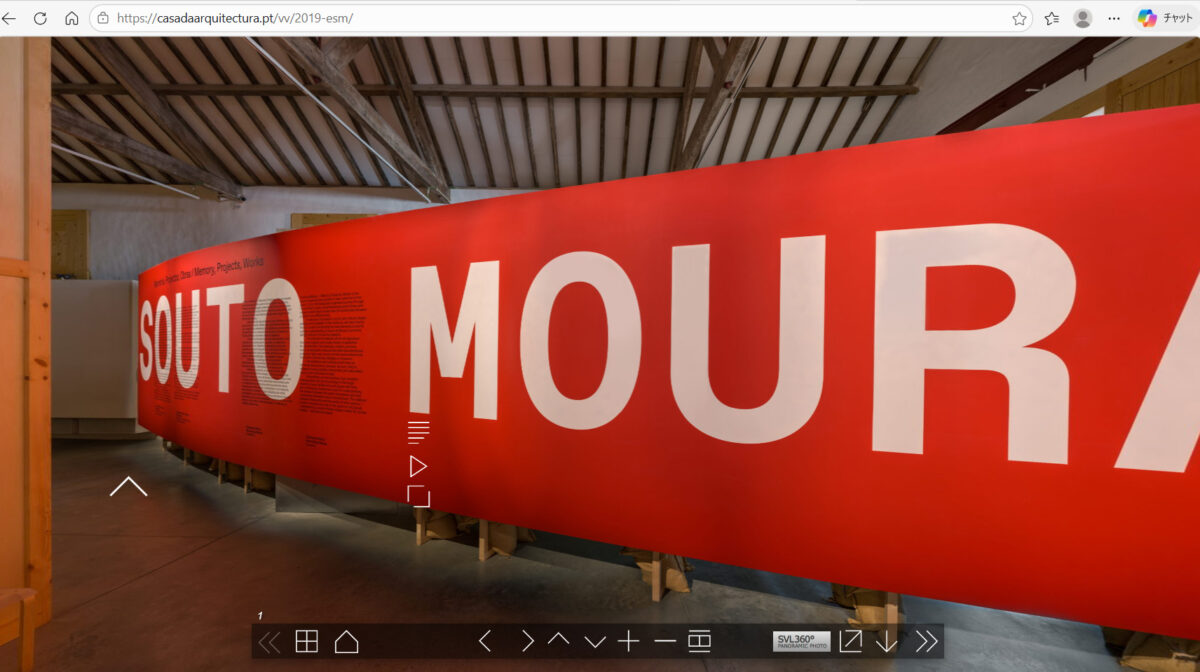
Task: Tilt view down with toolbar down chevron
Action: pyautogui.click(x=595, y=642)
